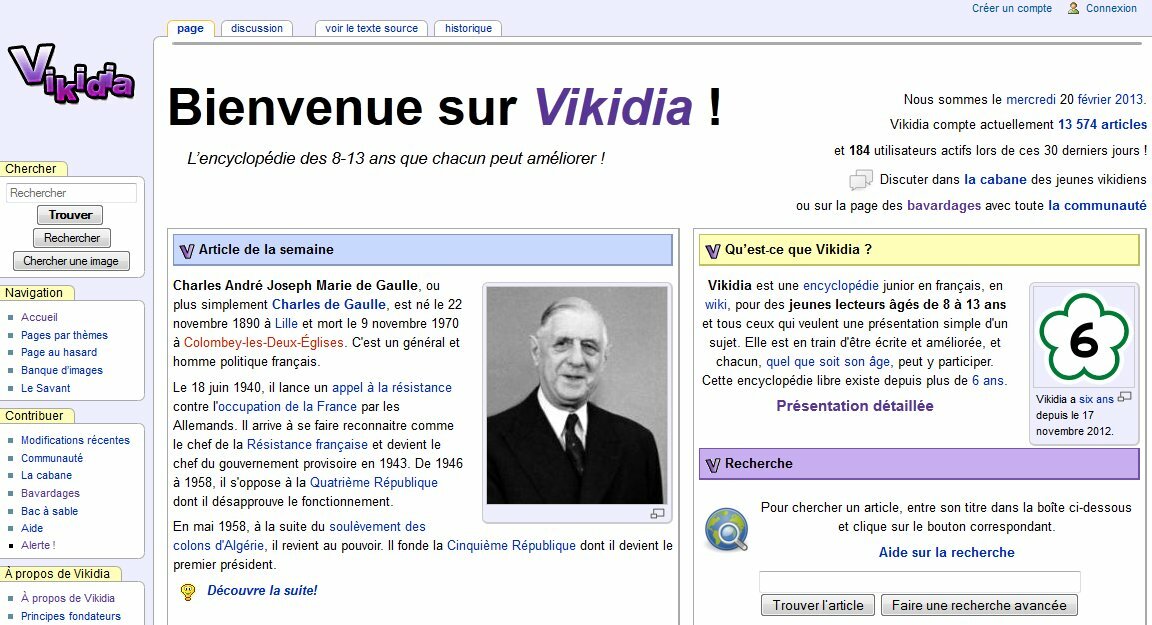The height and width of the screenshot is (625, 1152).
Task: Open Quatrième République link
Action: coord(374,483)
